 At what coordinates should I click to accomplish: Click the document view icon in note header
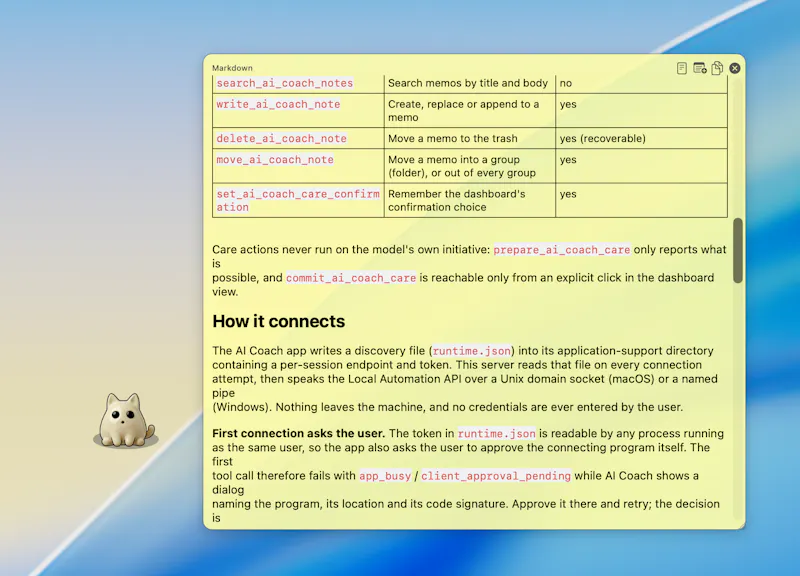tap(682, 68)
